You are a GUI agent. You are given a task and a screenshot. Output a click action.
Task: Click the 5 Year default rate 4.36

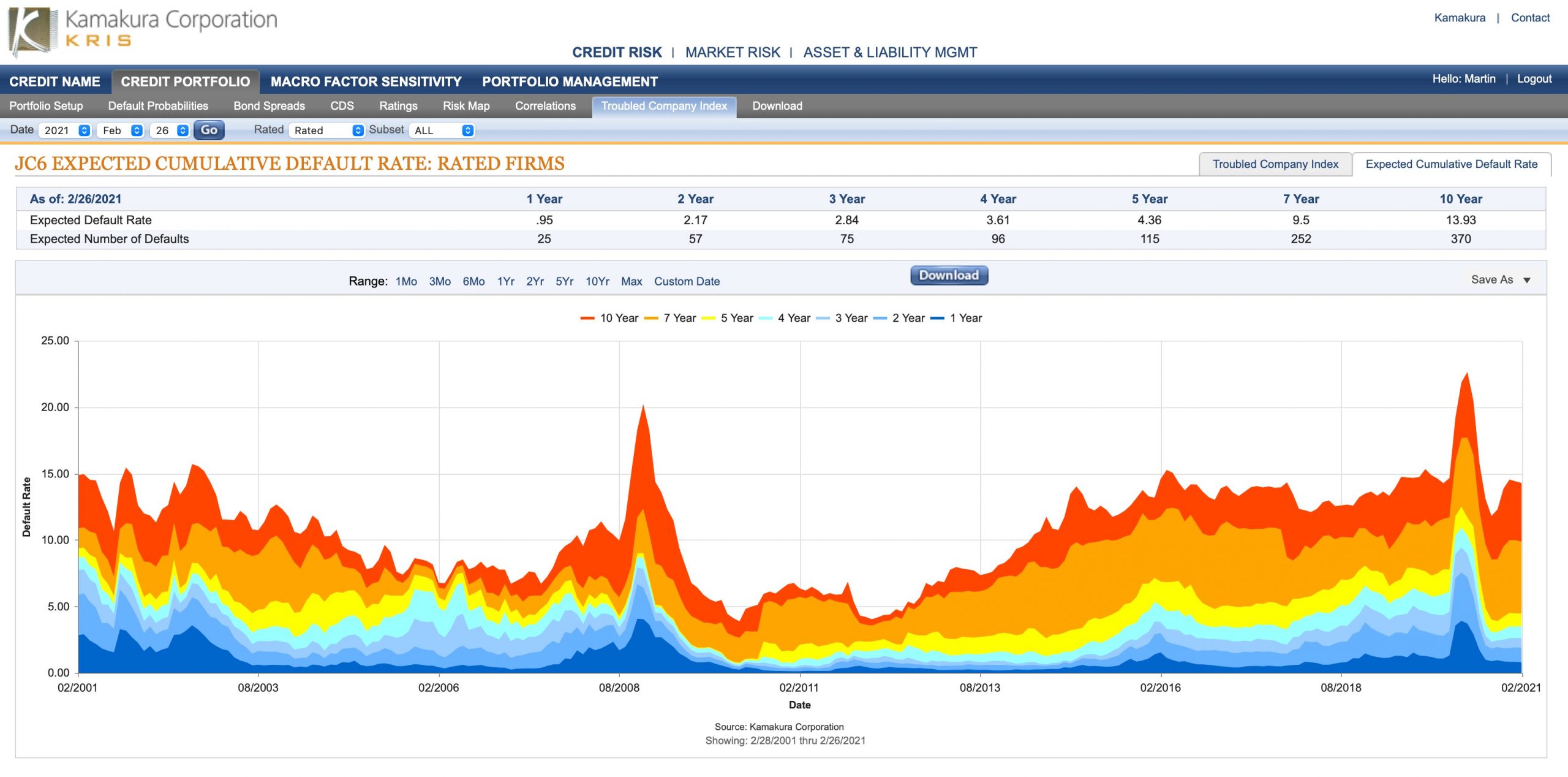(1149, 220)
